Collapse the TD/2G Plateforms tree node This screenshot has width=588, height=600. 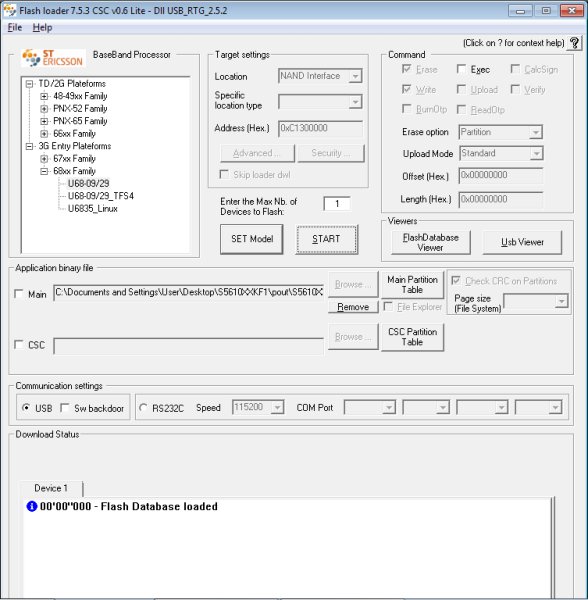[x=29, y=84]
